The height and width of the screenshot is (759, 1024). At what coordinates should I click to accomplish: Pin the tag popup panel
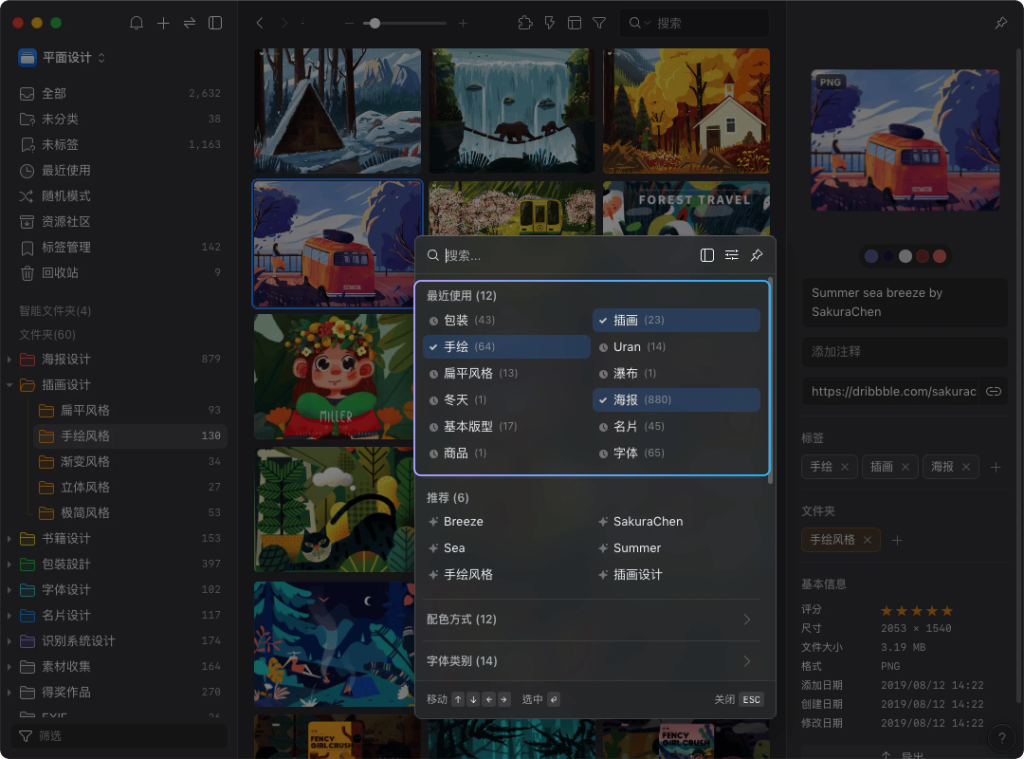(757, 255)
